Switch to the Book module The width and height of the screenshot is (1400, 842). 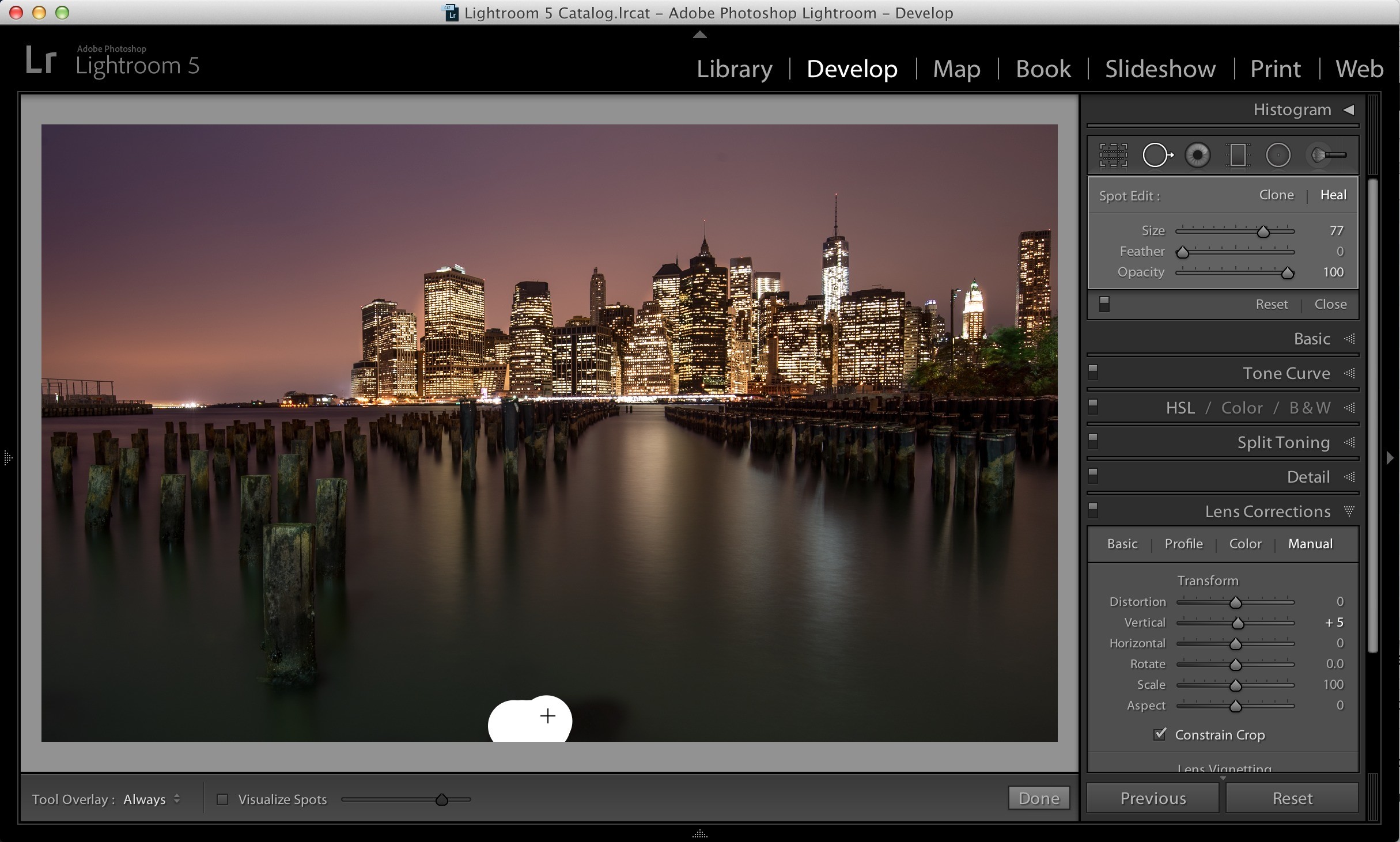1043,69
